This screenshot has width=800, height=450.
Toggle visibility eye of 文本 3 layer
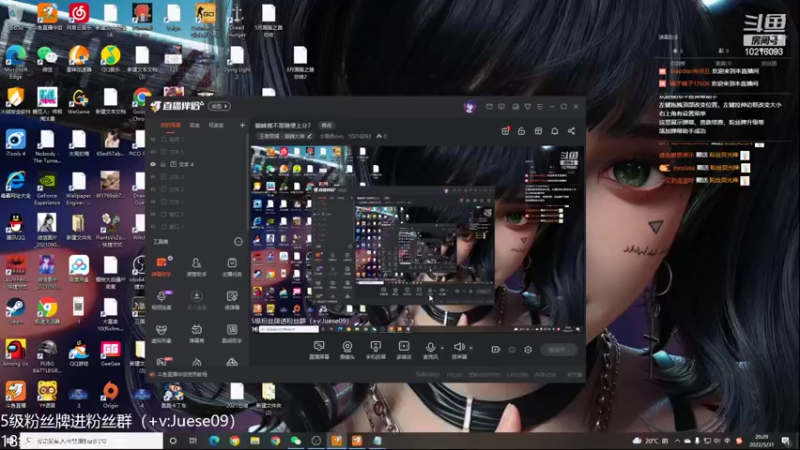point(153,177)
